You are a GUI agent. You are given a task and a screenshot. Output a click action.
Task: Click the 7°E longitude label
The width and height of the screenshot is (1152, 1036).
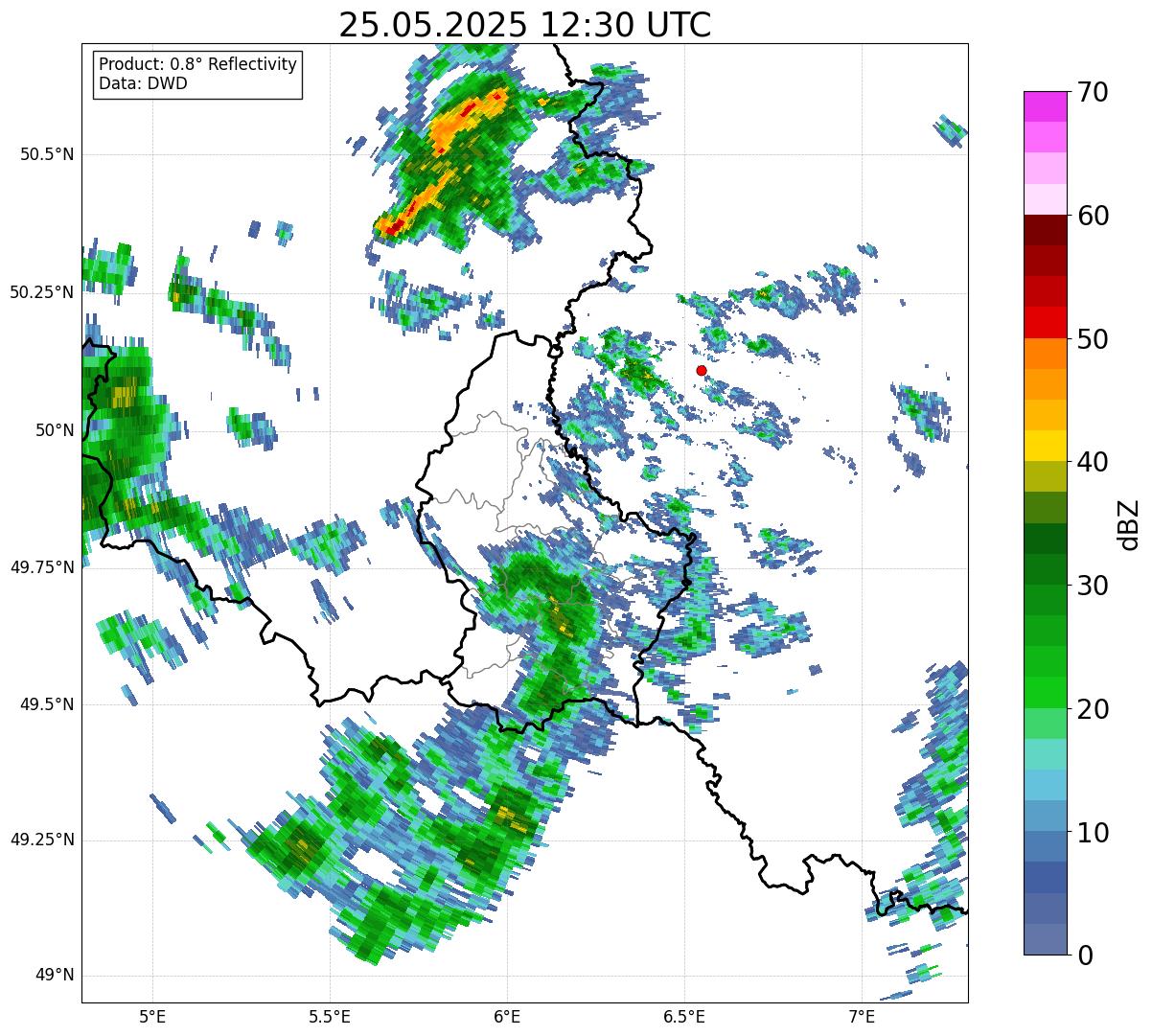(x=862, y=1017)
